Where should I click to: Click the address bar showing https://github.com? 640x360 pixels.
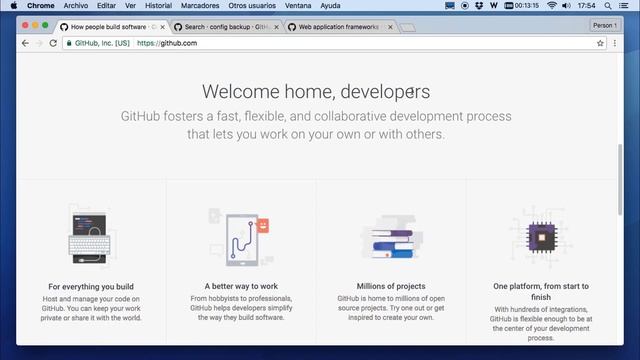coord(333,43)
